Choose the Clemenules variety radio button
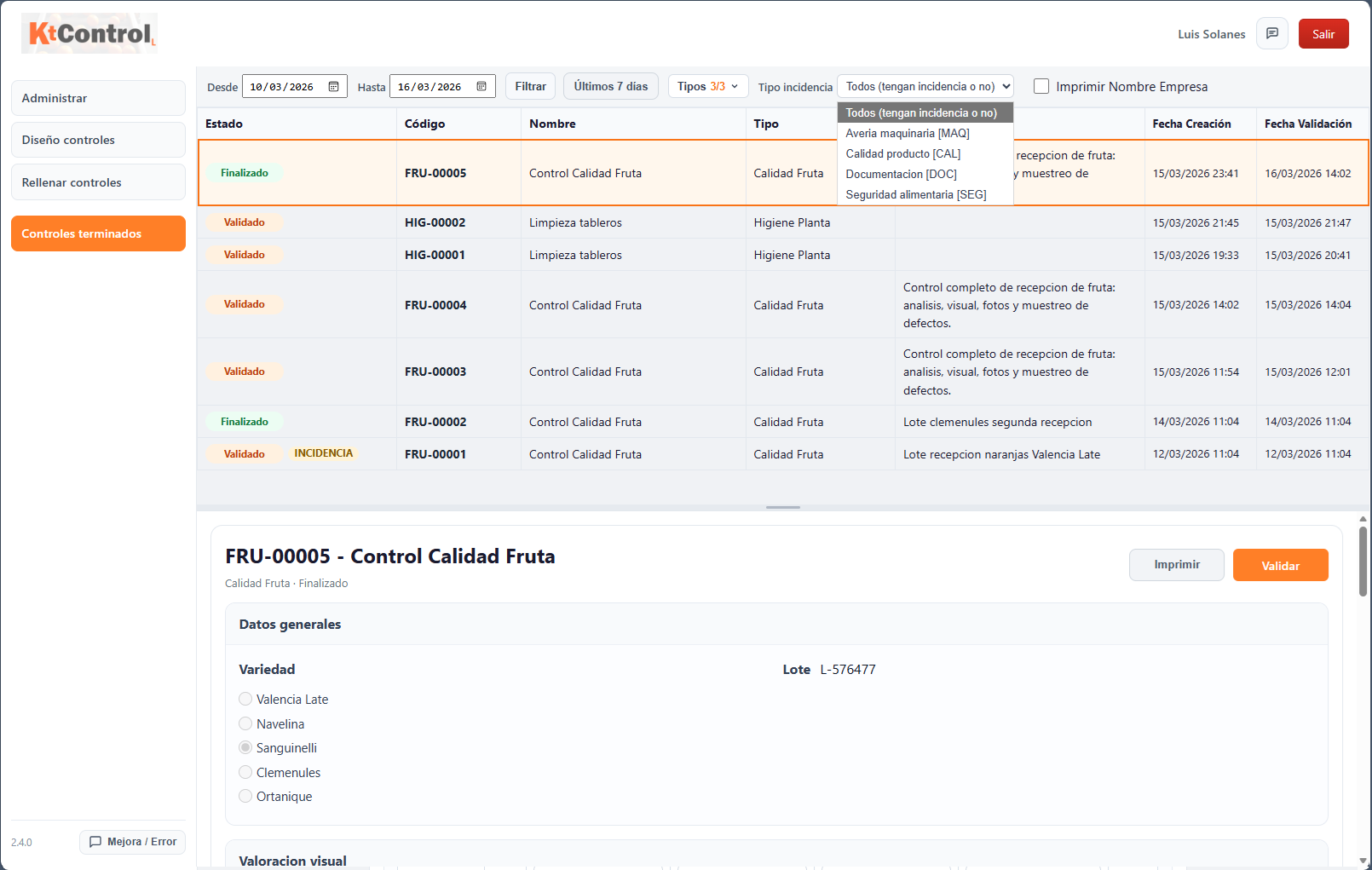 [245, 773]
